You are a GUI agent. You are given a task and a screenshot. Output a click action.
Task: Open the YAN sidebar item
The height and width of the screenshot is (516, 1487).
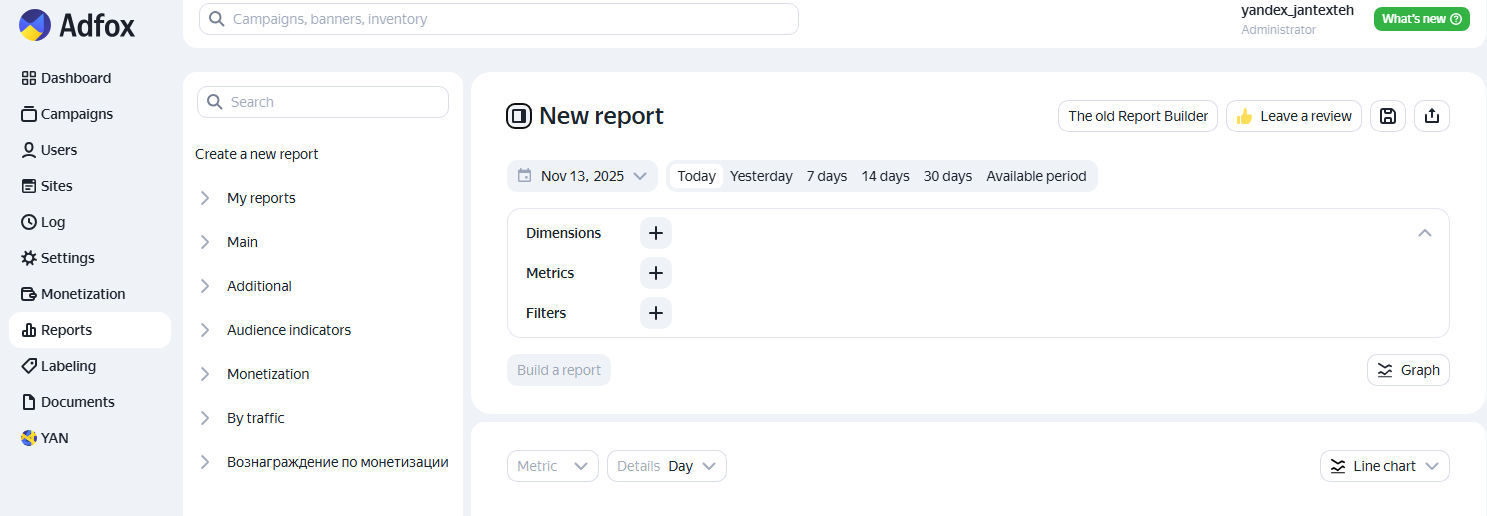point(55,438)
